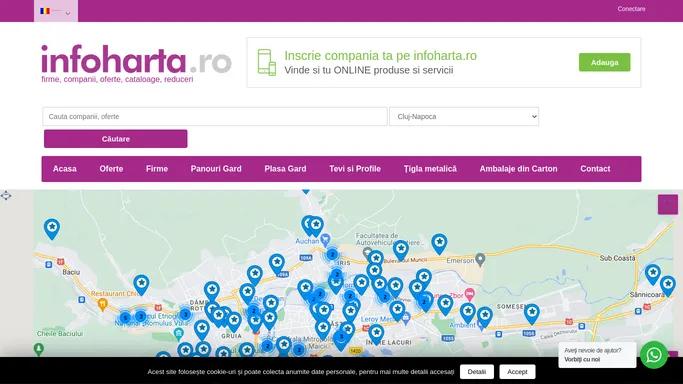Click the Conectare login link

point(631,9)
